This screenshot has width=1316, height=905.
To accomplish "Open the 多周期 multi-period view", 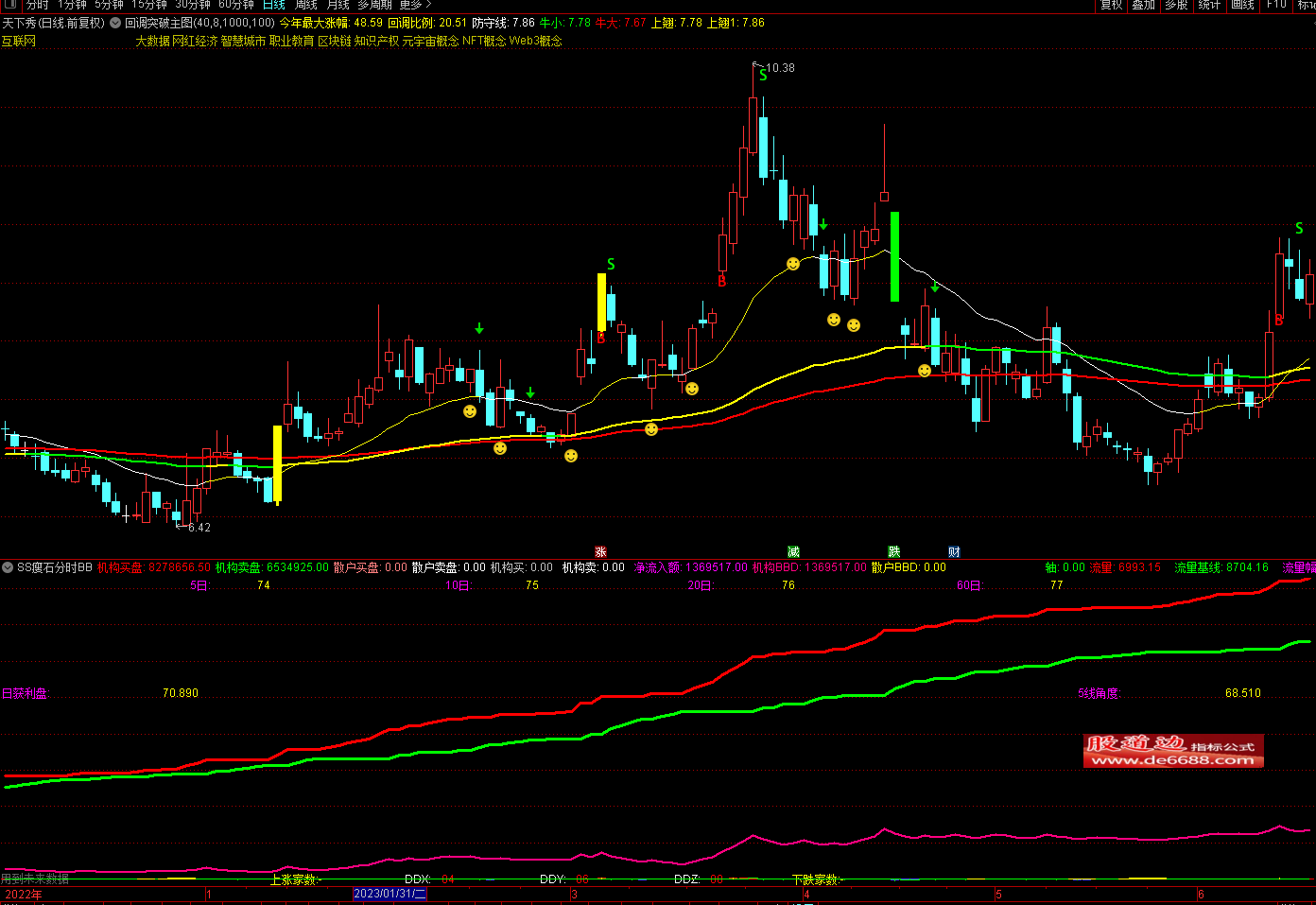I will 374,5.
